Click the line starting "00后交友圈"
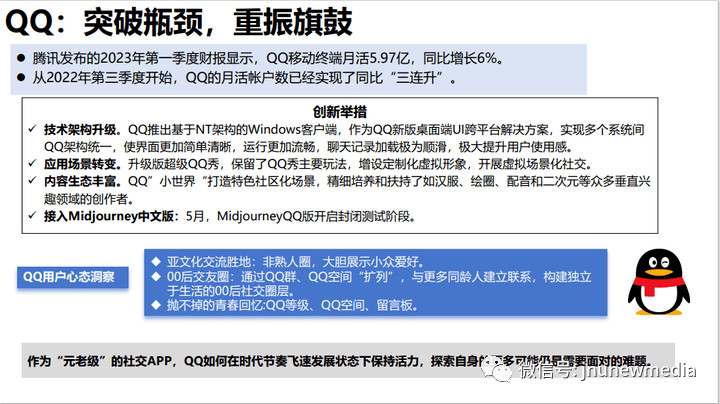720x404 pixels. [379, 277]
